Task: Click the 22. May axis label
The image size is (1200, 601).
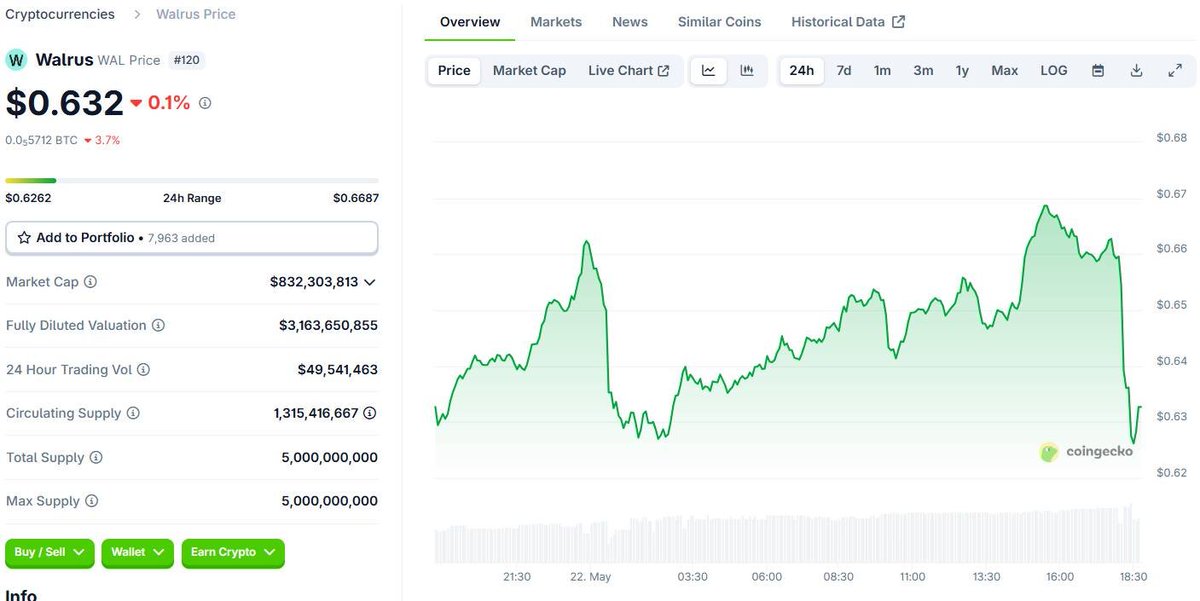Action: pos(590,577)
